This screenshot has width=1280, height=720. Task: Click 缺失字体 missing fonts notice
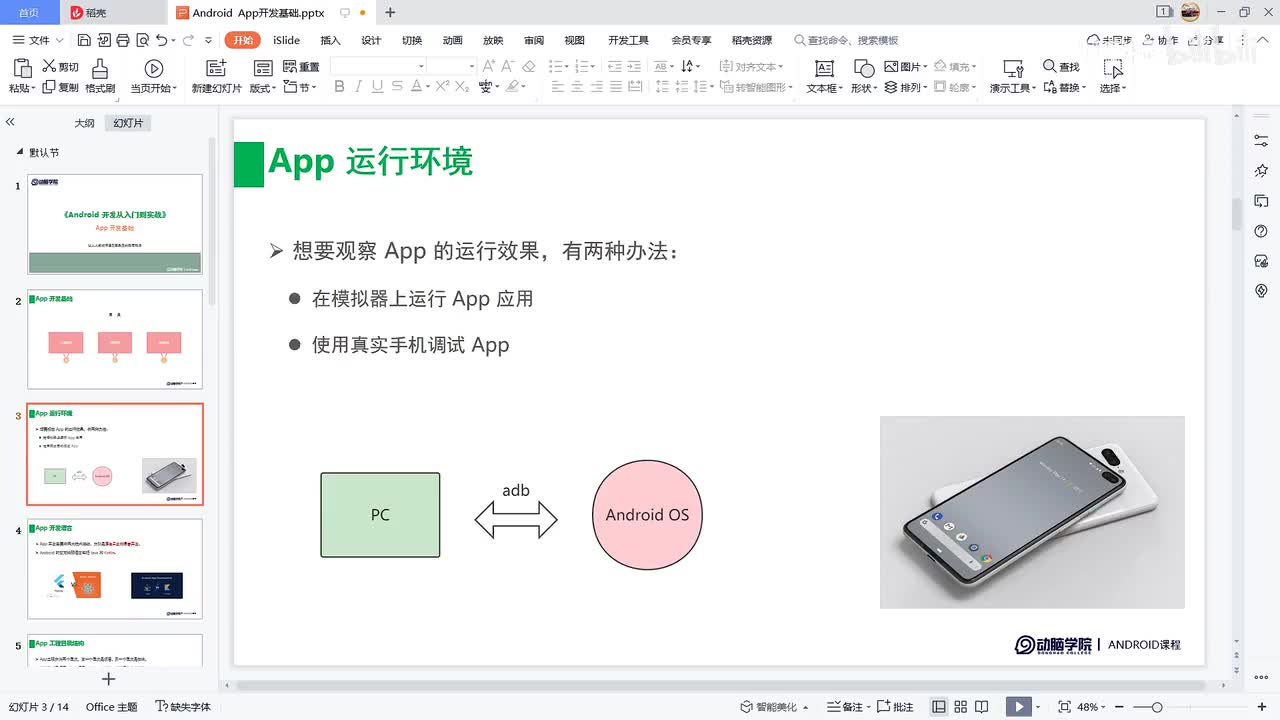click(x=183, y=707)
